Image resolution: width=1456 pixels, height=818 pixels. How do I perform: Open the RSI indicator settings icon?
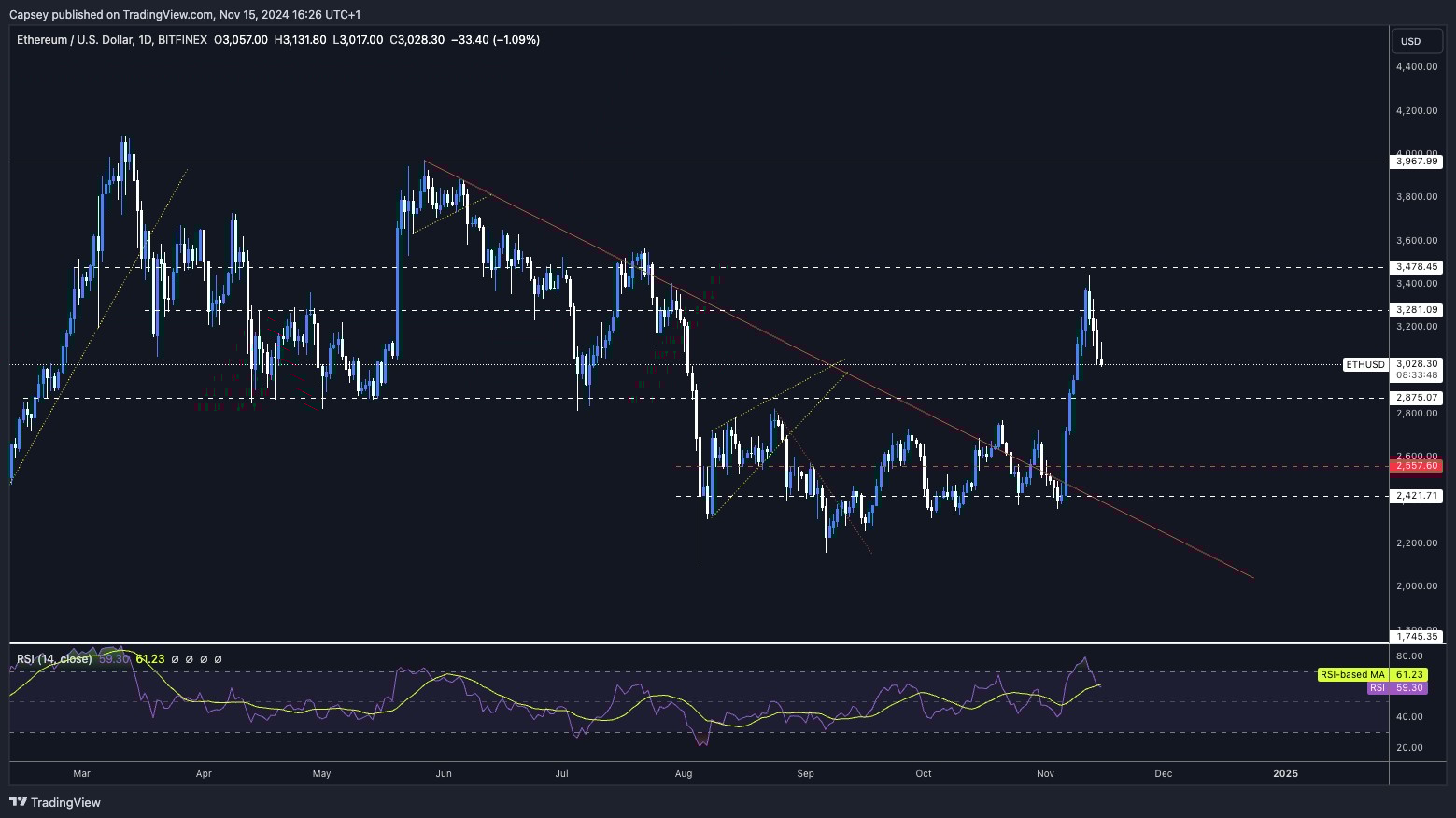coord(189,659)
